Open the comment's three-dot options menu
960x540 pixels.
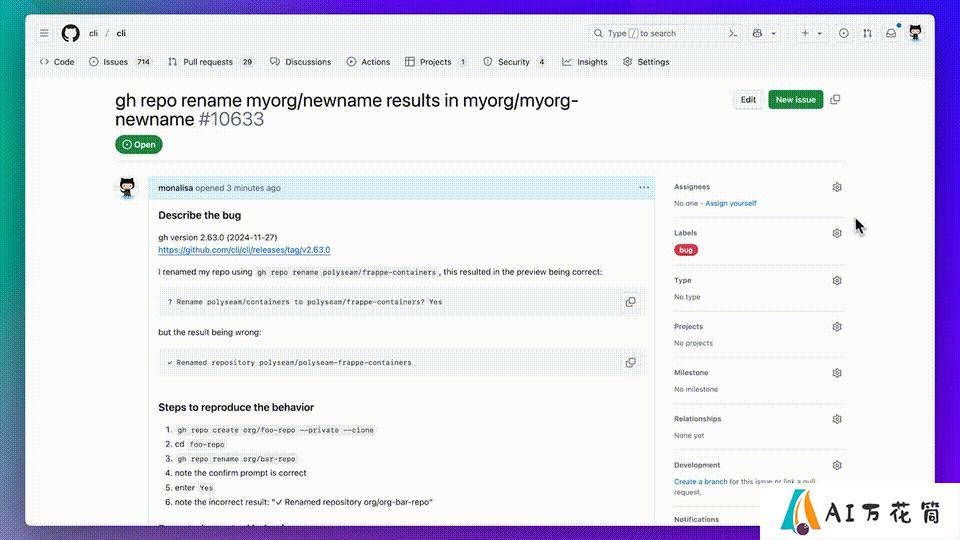pyautogui.click(x=644, y=187)
